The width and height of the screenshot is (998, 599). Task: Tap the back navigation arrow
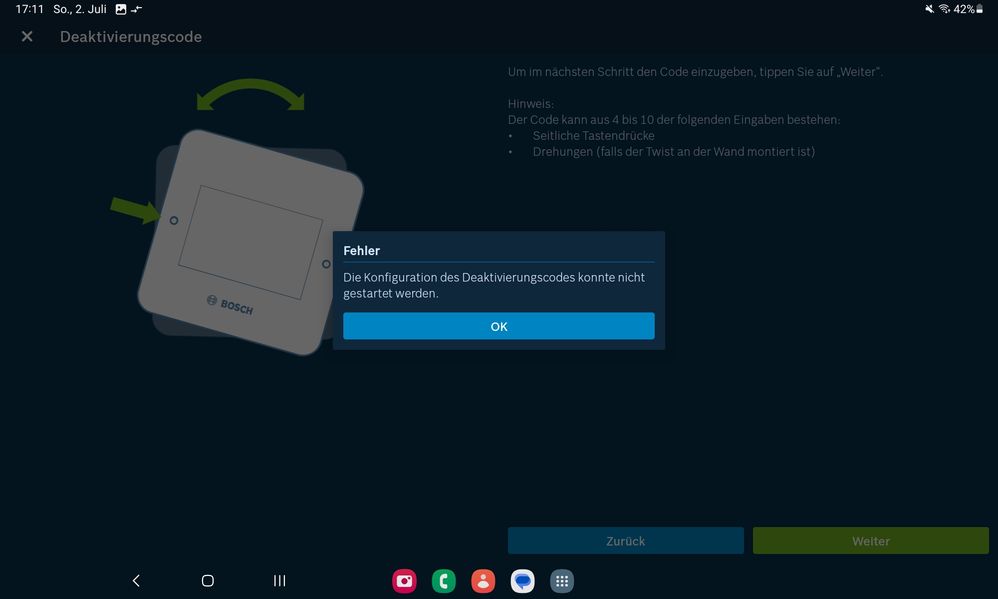tap(135, 580)
